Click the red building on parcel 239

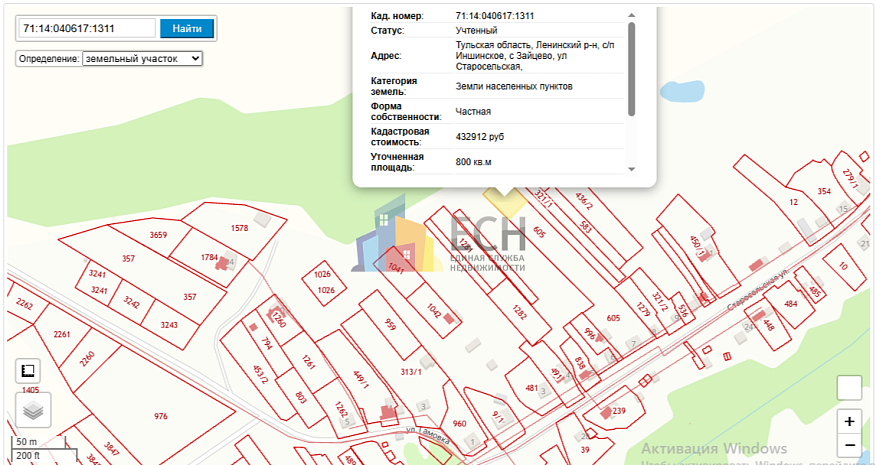[606, 414]
